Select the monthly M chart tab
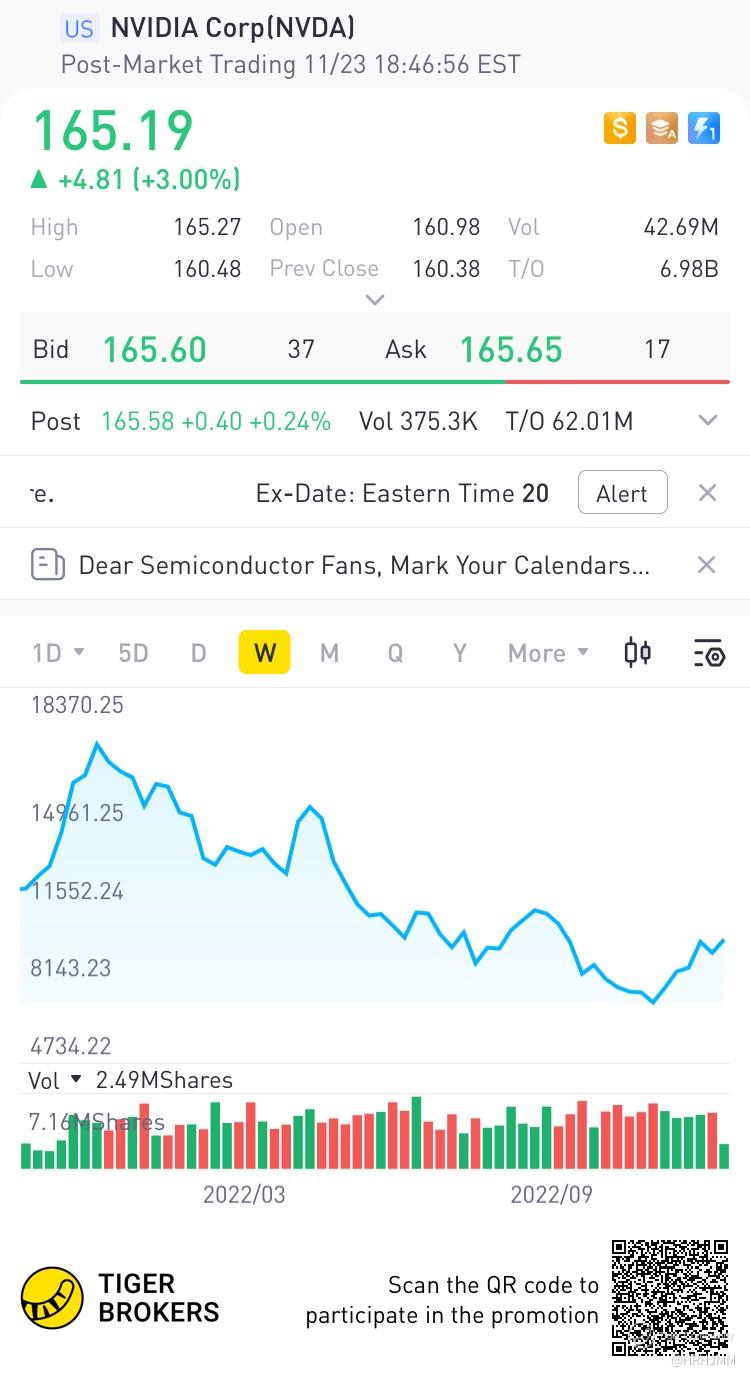 point(329,653)
